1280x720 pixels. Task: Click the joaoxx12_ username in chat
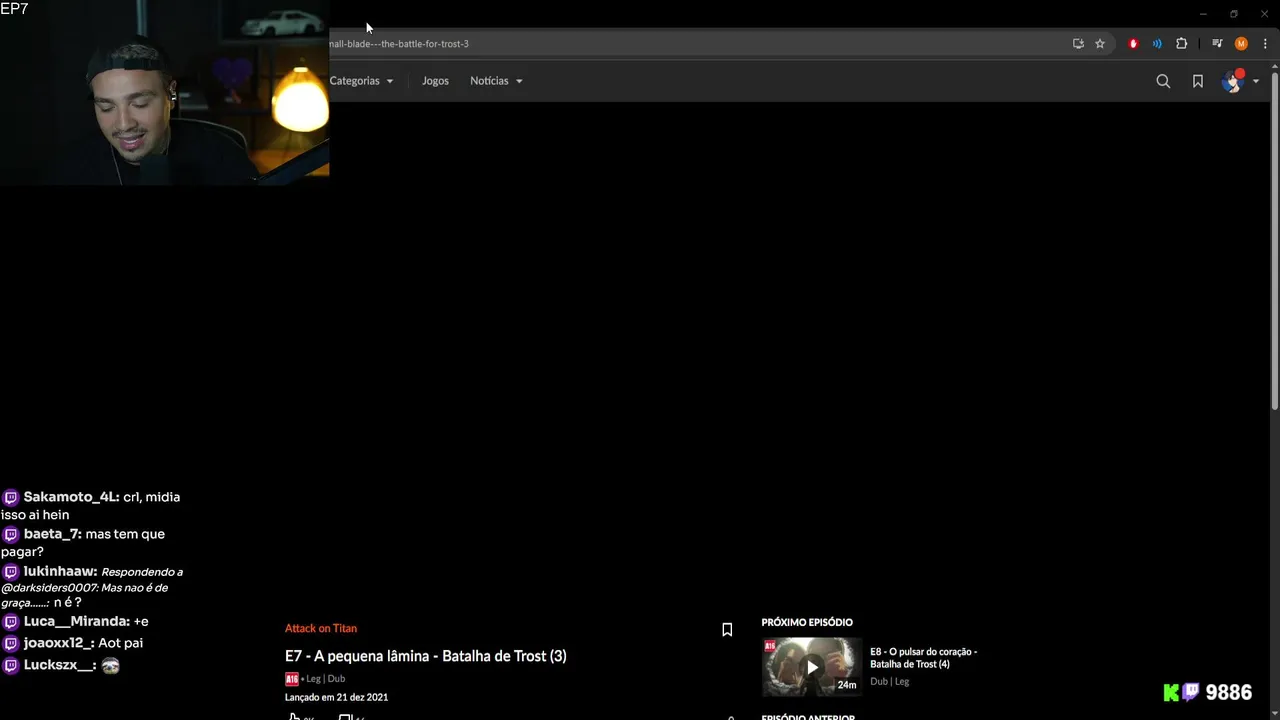tap(58, 643)
